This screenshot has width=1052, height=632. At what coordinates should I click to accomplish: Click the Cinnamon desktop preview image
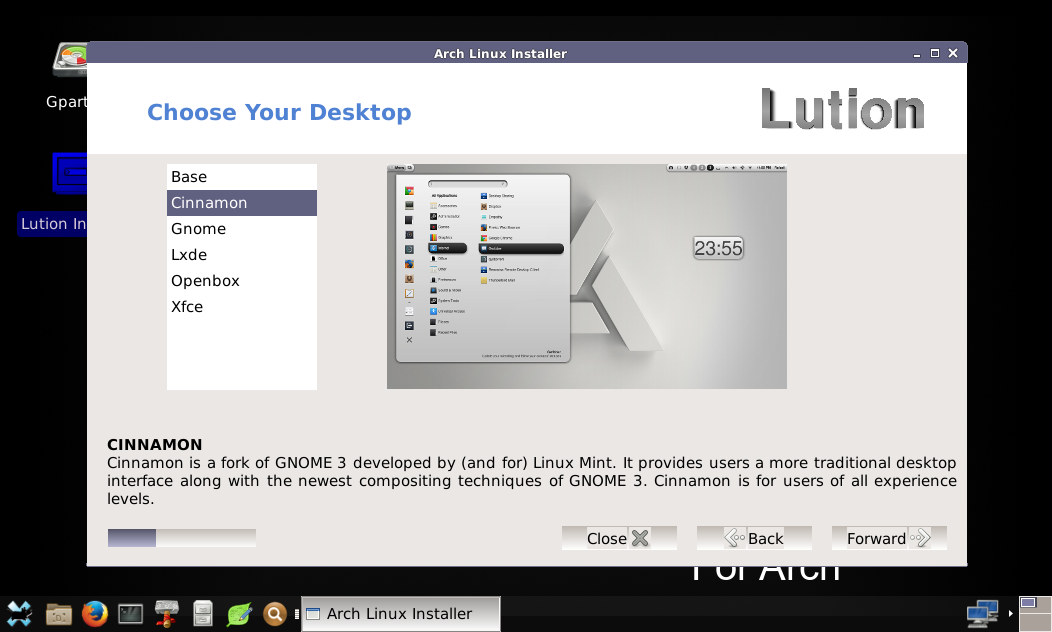coord(586,276)
